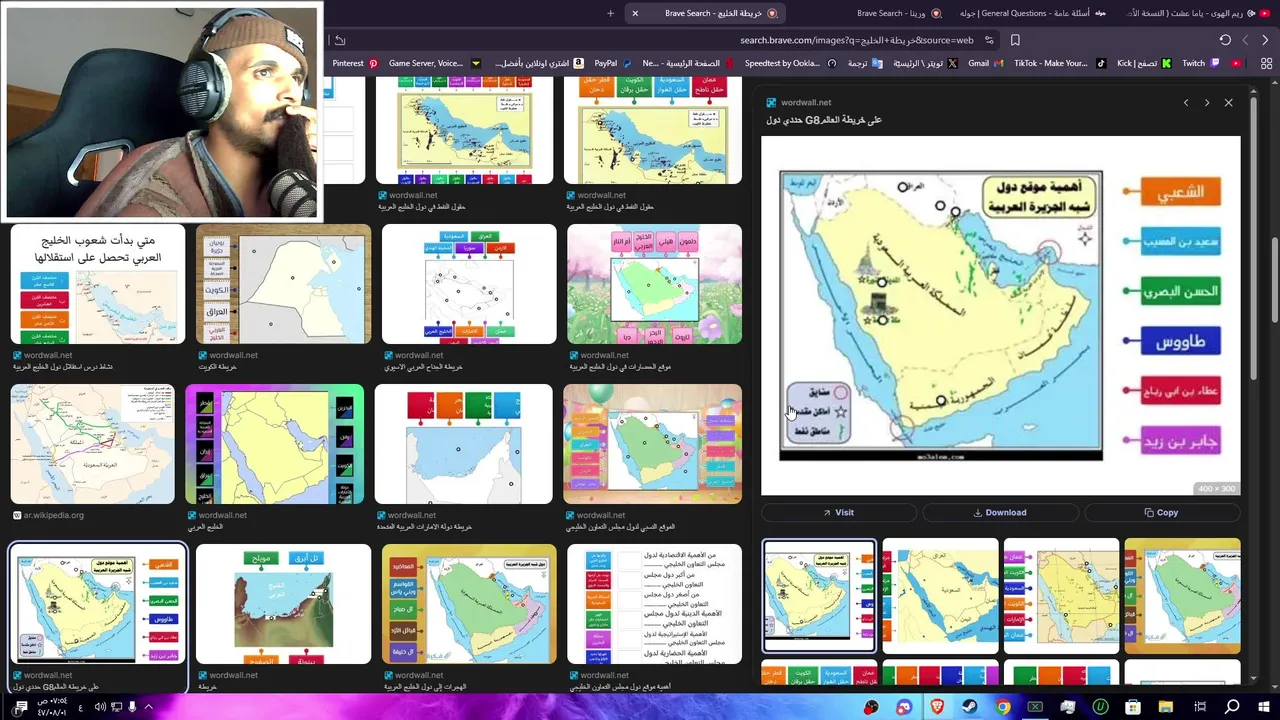Open a new browser tab

610,13
